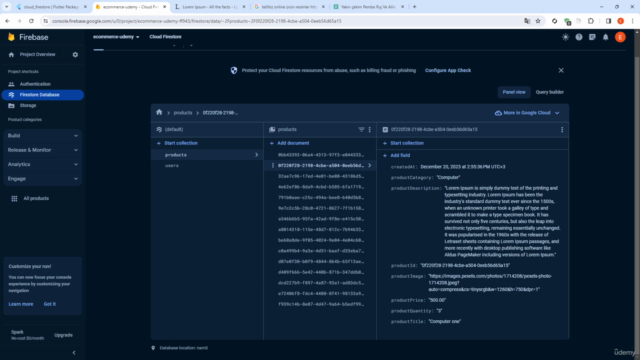Toggle dark theme sun icon
640x360 pixels.
coord(565,37)
